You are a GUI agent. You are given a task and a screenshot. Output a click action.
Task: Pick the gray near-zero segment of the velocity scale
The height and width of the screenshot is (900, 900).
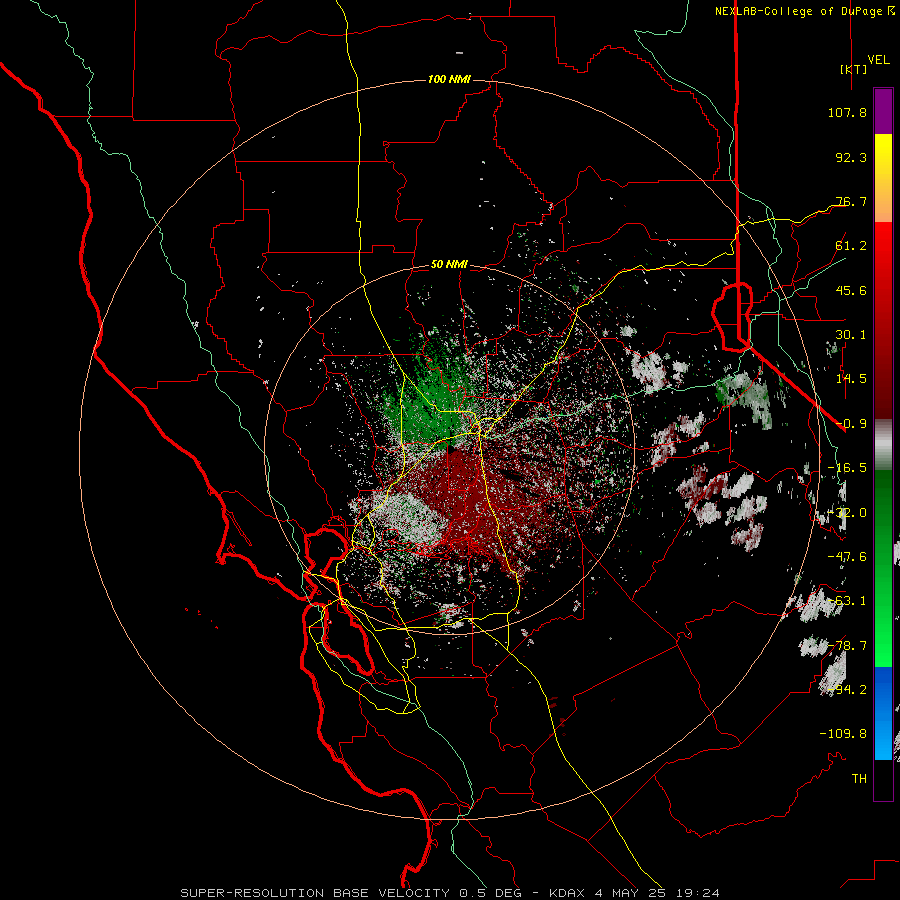coord(883,445)
